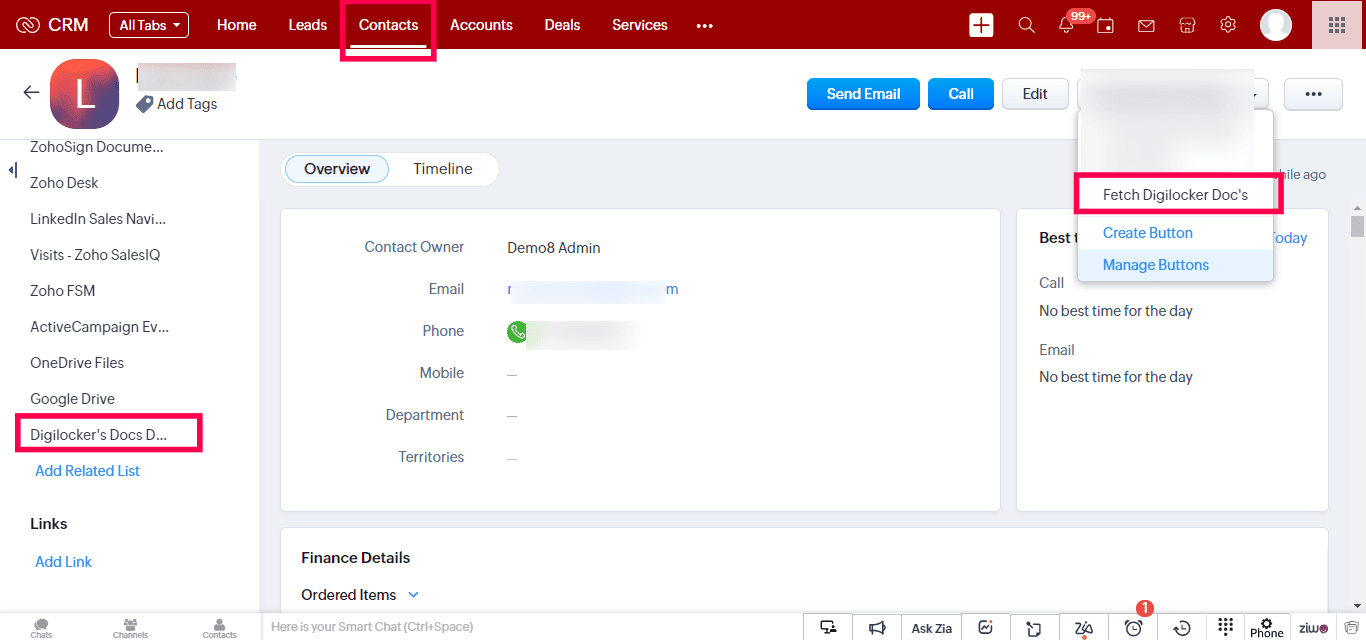The width and height of the screenshot is (1366, 640).
Task: Switch to the Timeline view
Action: pyautogui.click(x=443, y=169)
